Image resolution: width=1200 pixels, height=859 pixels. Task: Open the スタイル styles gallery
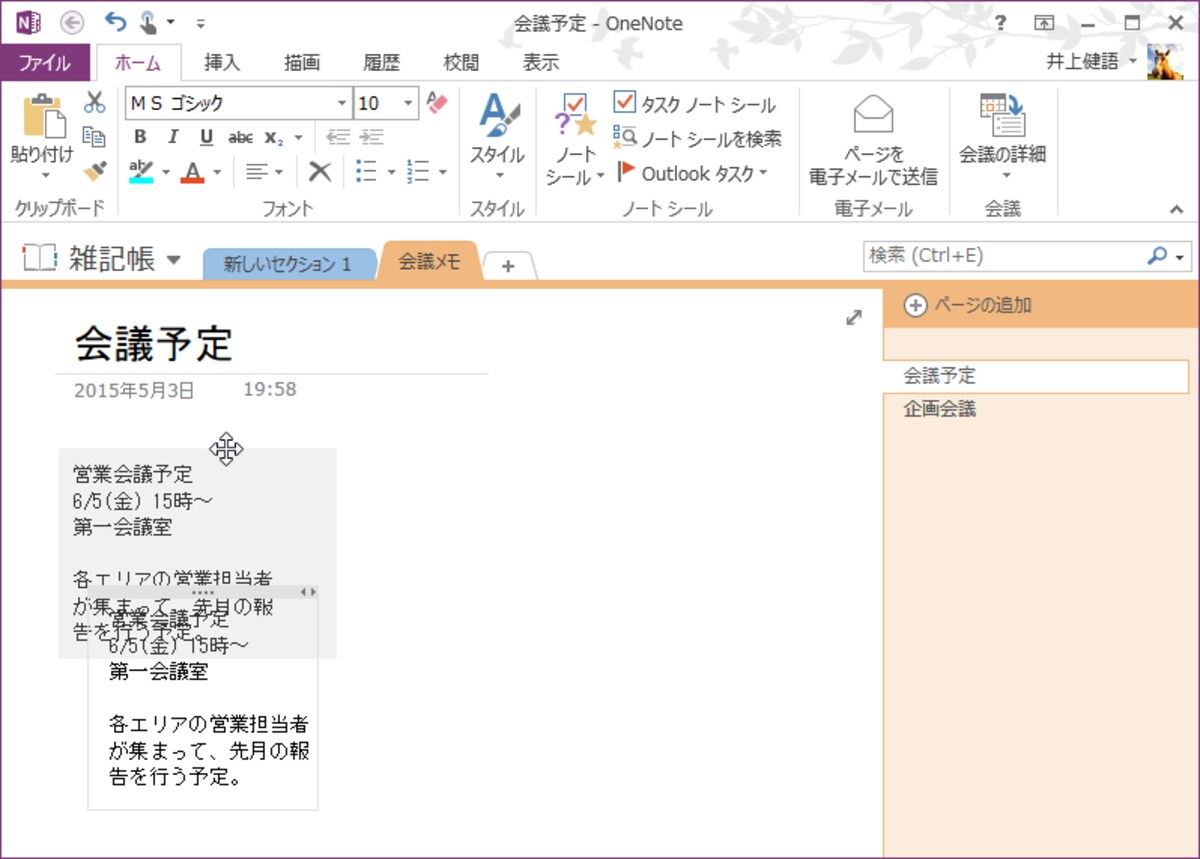pos(497,137)
